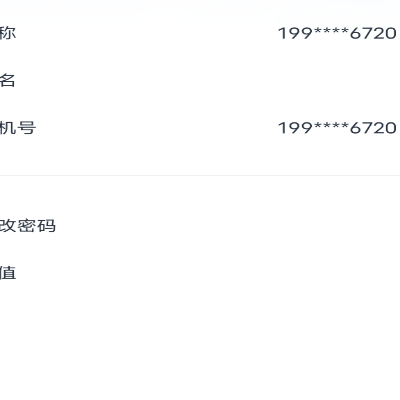This screenshot has height=400, width=400.
Task: Tap the empty value field of 名 row
Action: [x=300, y=81]
